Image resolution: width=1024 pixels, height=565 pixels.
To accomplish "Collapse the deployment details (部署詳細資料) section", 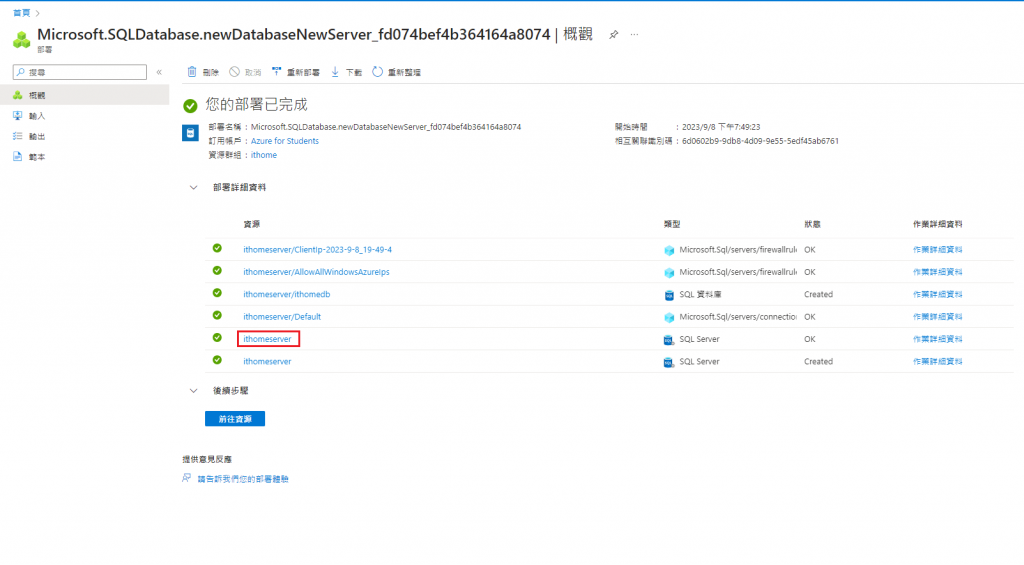I will 193,187.
